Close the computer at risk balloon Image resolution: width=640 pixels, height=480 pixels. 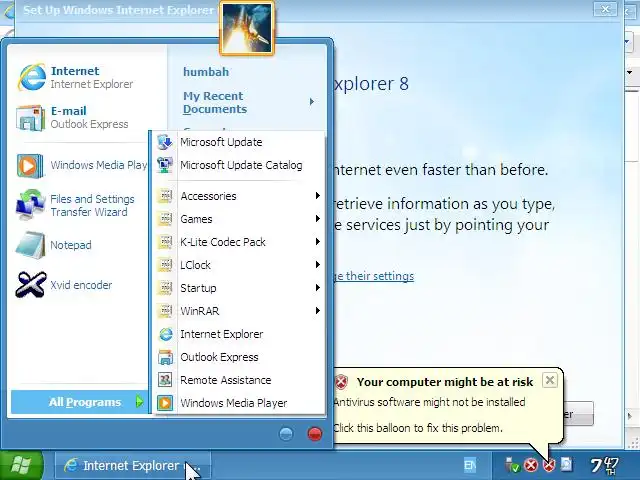coord(550,380)
